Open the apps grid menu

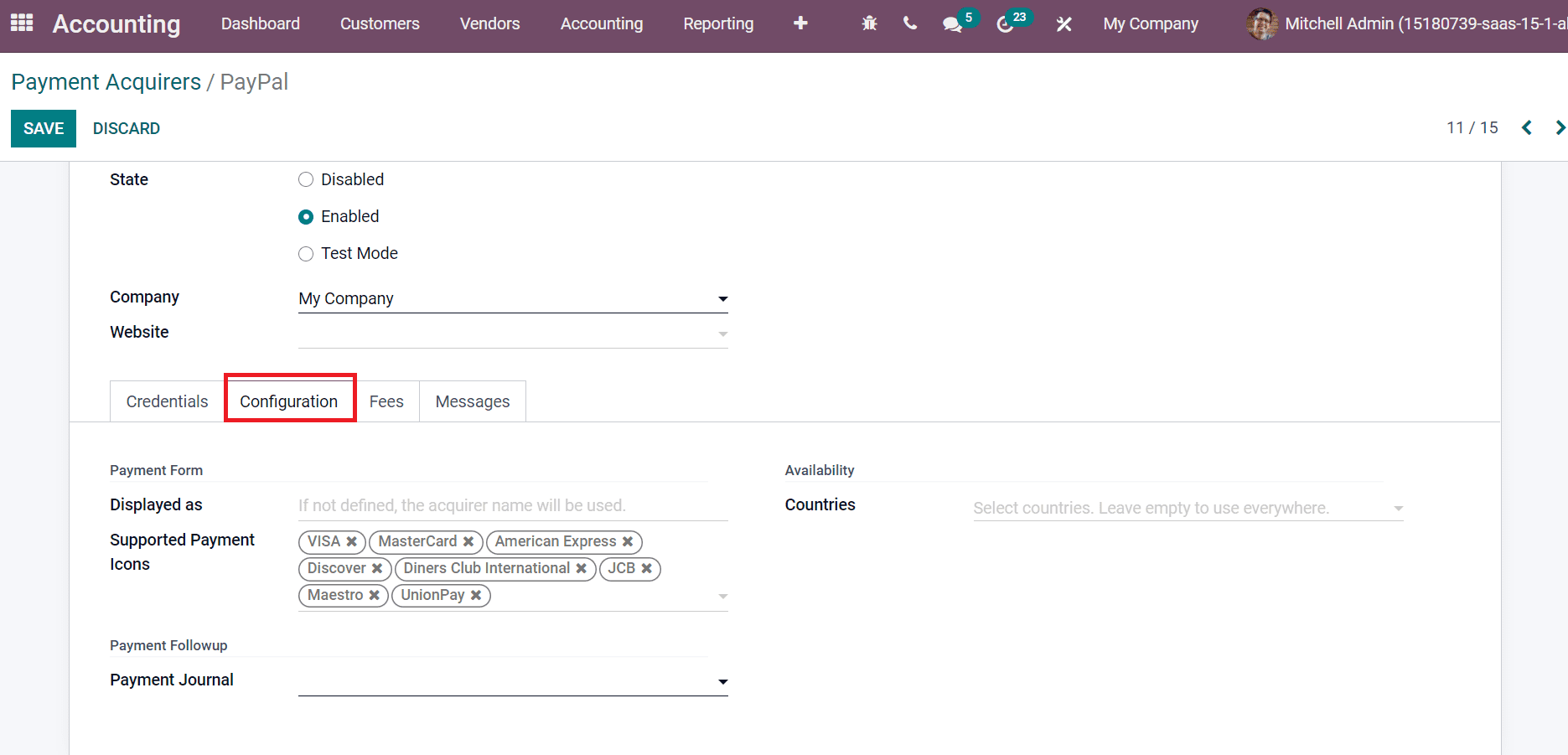click(22, 23)
